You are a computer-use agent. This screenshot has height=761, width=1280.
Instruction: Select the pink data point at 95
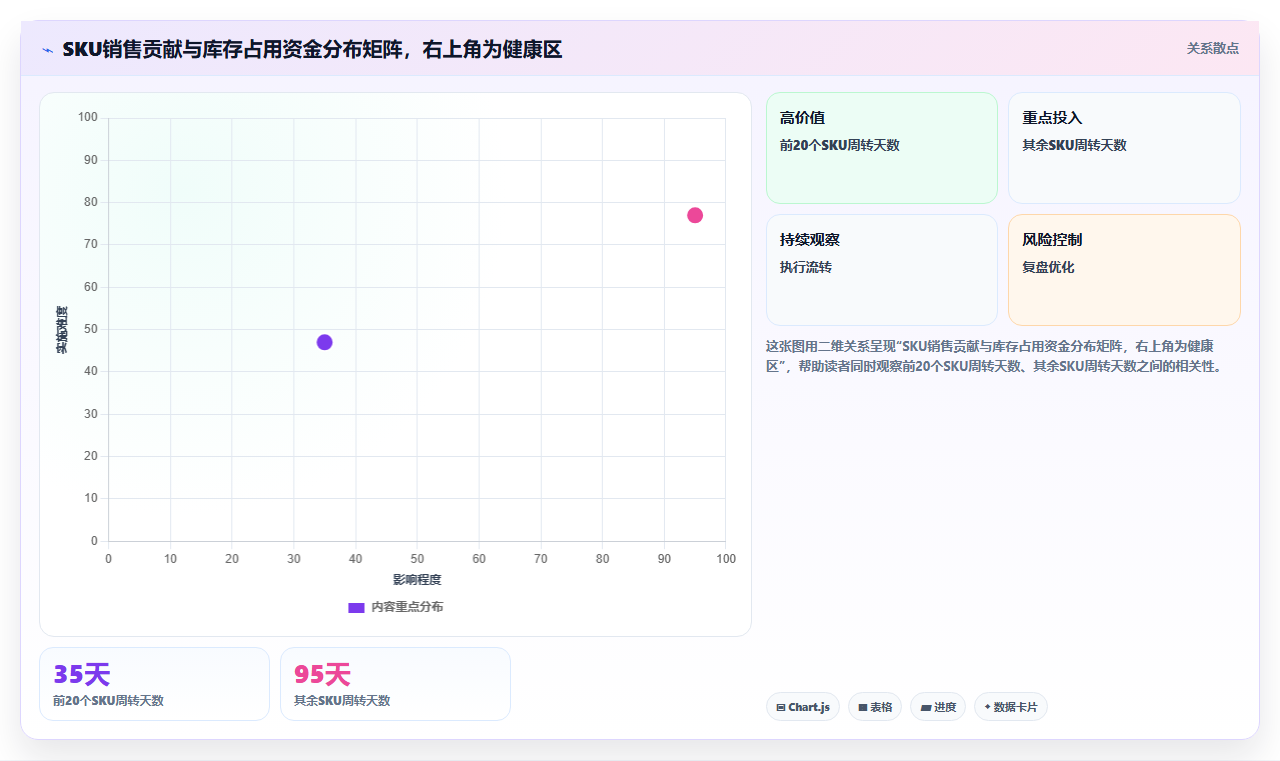pos(695,215)
